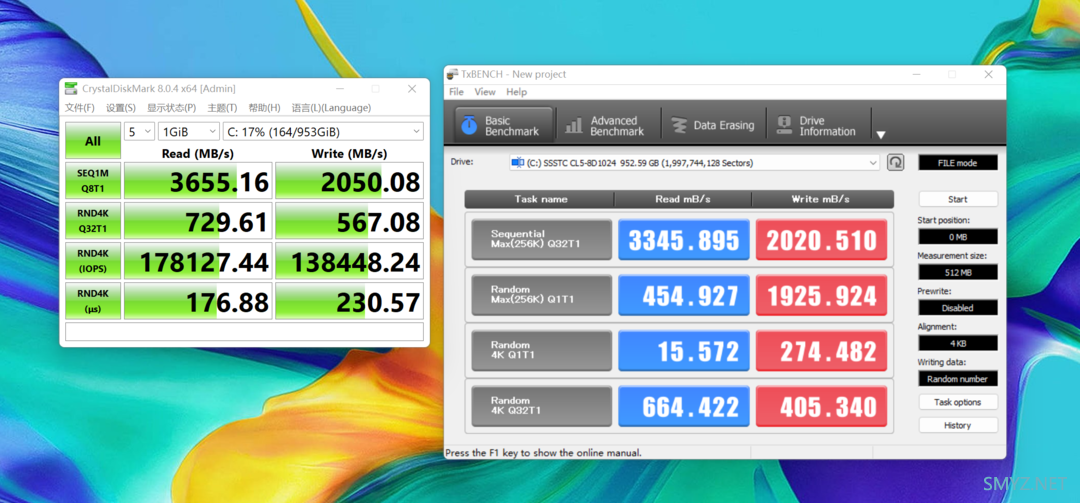
Task: Click the Prewrite Disabled field
Action: pos(958,307)
